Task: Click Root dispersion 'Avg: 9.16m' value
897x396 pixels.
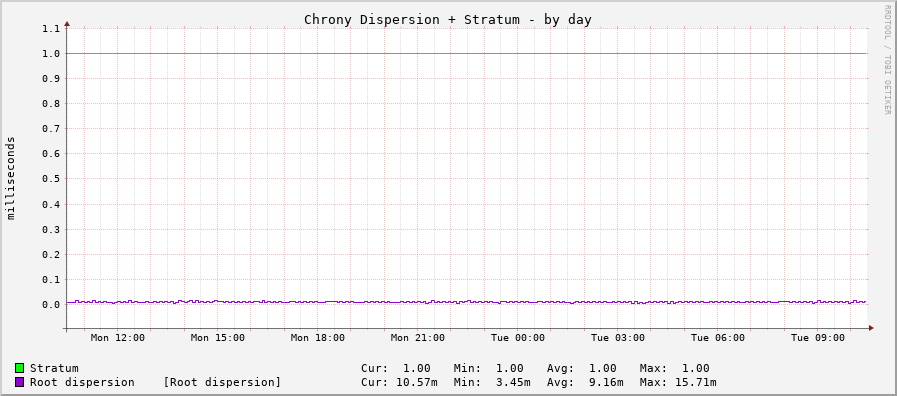Action: pyautogui.click(x=585, y=382)
